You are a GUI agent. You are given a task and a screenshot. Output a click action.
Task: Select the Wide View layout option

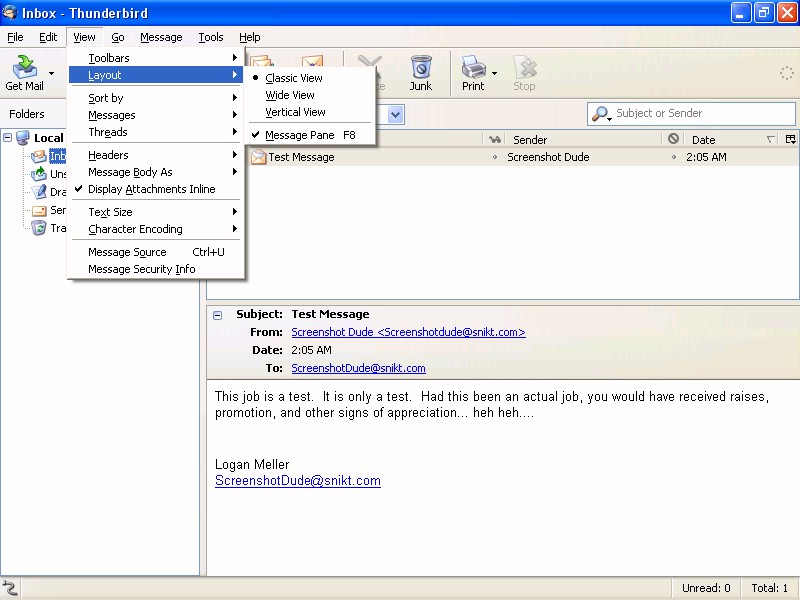tap(310, 95)
